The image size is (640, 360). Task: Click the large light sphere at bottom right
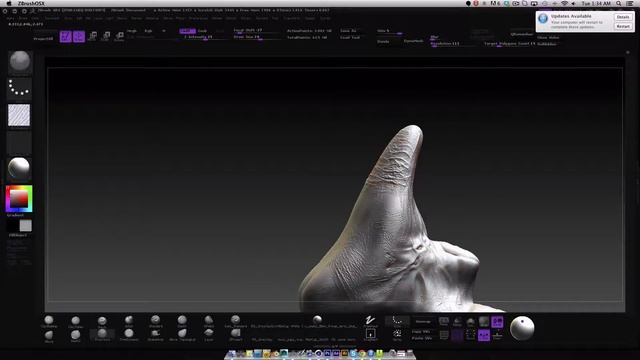pos(522,328)
